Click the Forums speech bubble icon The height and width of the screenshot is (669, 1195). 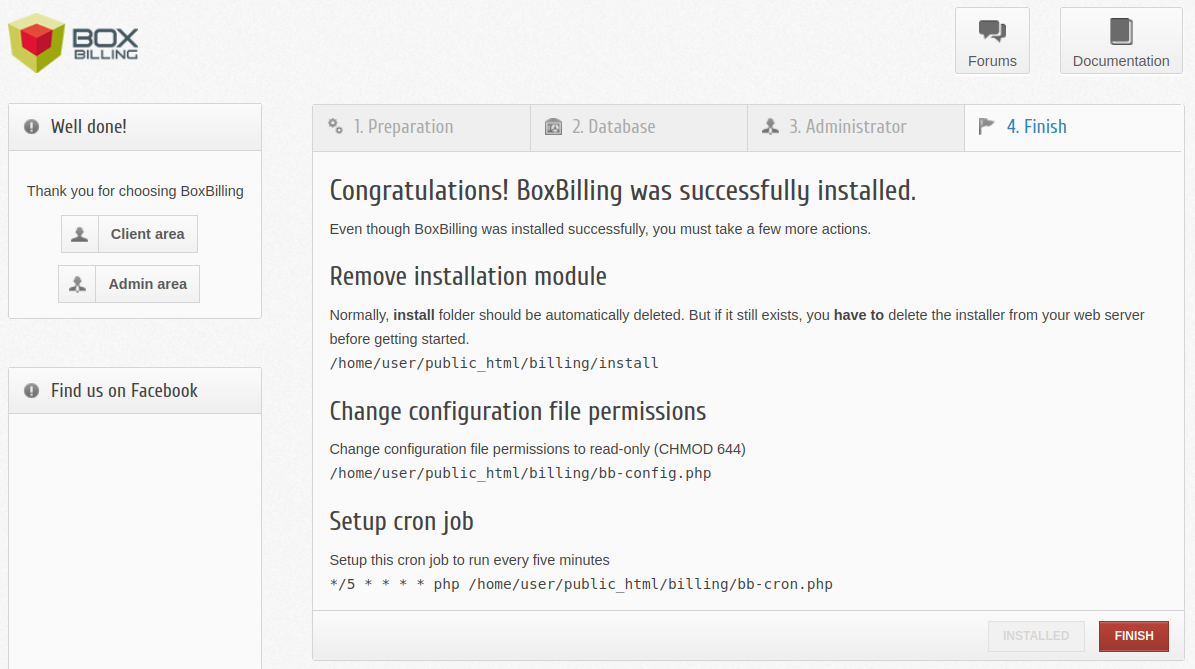pyautogui.click(x=991, y=32)
